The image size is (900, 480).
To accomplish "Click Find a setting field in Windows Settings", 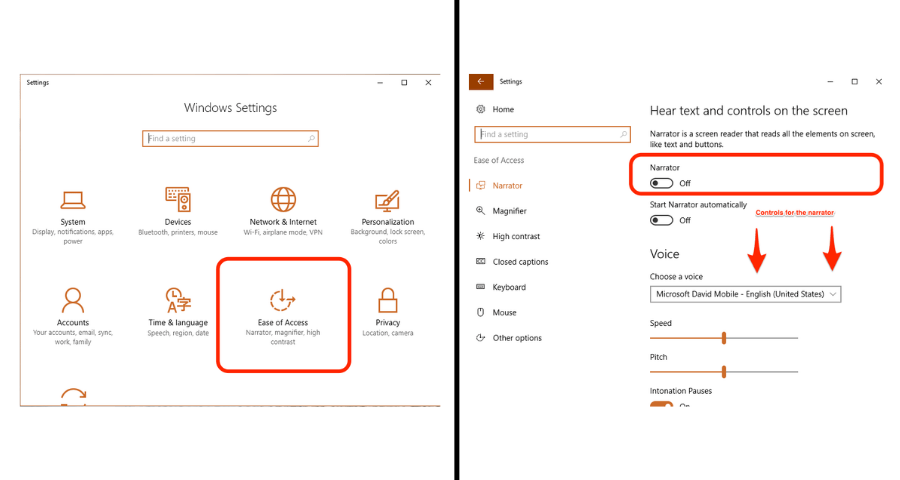I will [x=230, y=138].
